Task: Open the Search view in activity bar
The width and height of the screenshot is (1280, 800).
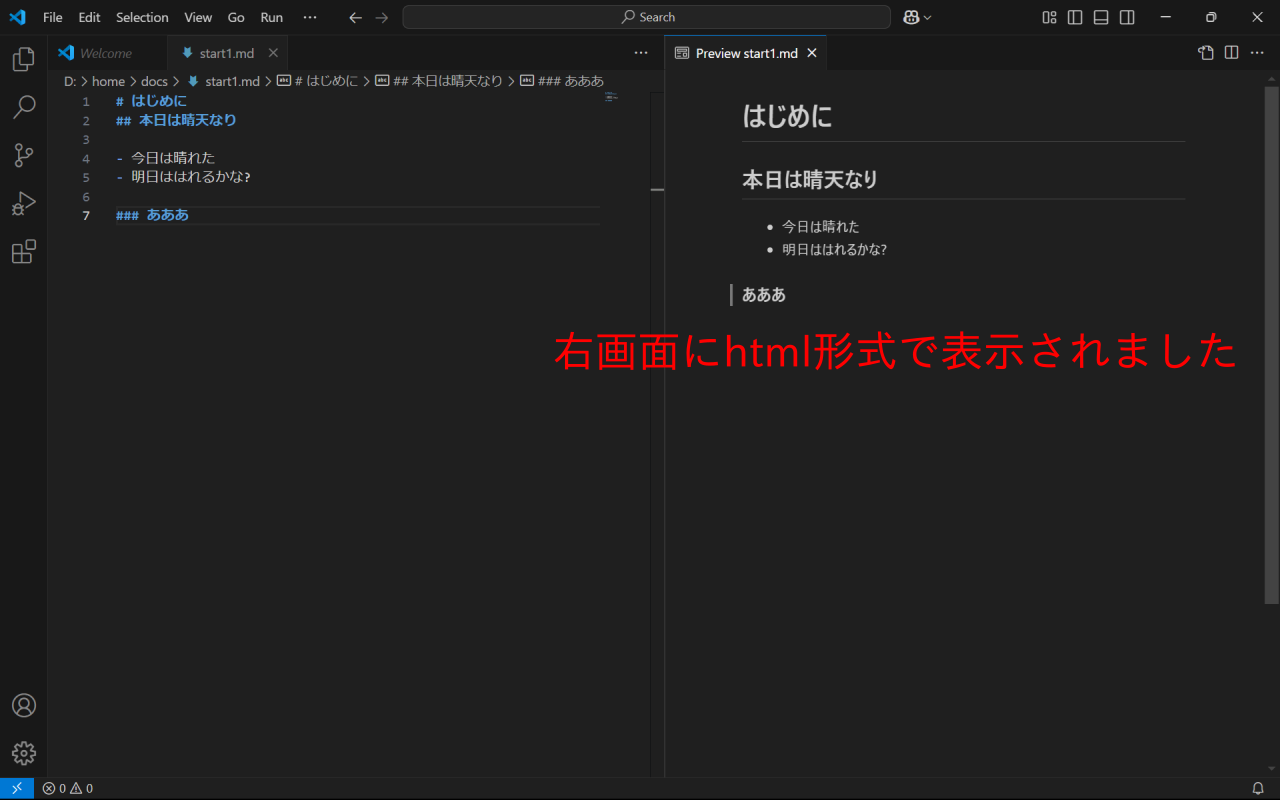Action: (23, 107)
